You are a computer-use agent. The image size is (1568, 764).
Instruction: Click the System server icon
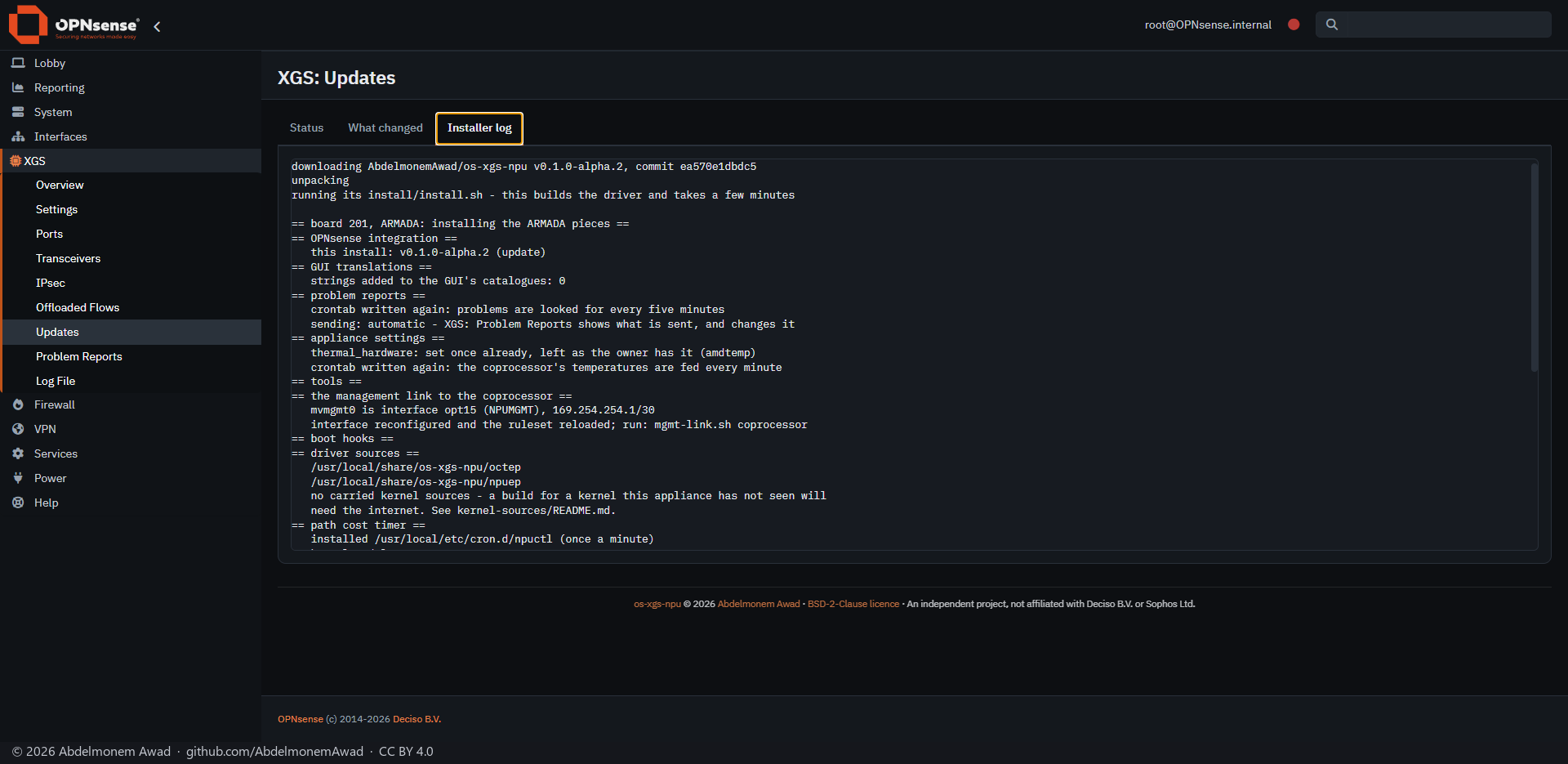(18, 112)
